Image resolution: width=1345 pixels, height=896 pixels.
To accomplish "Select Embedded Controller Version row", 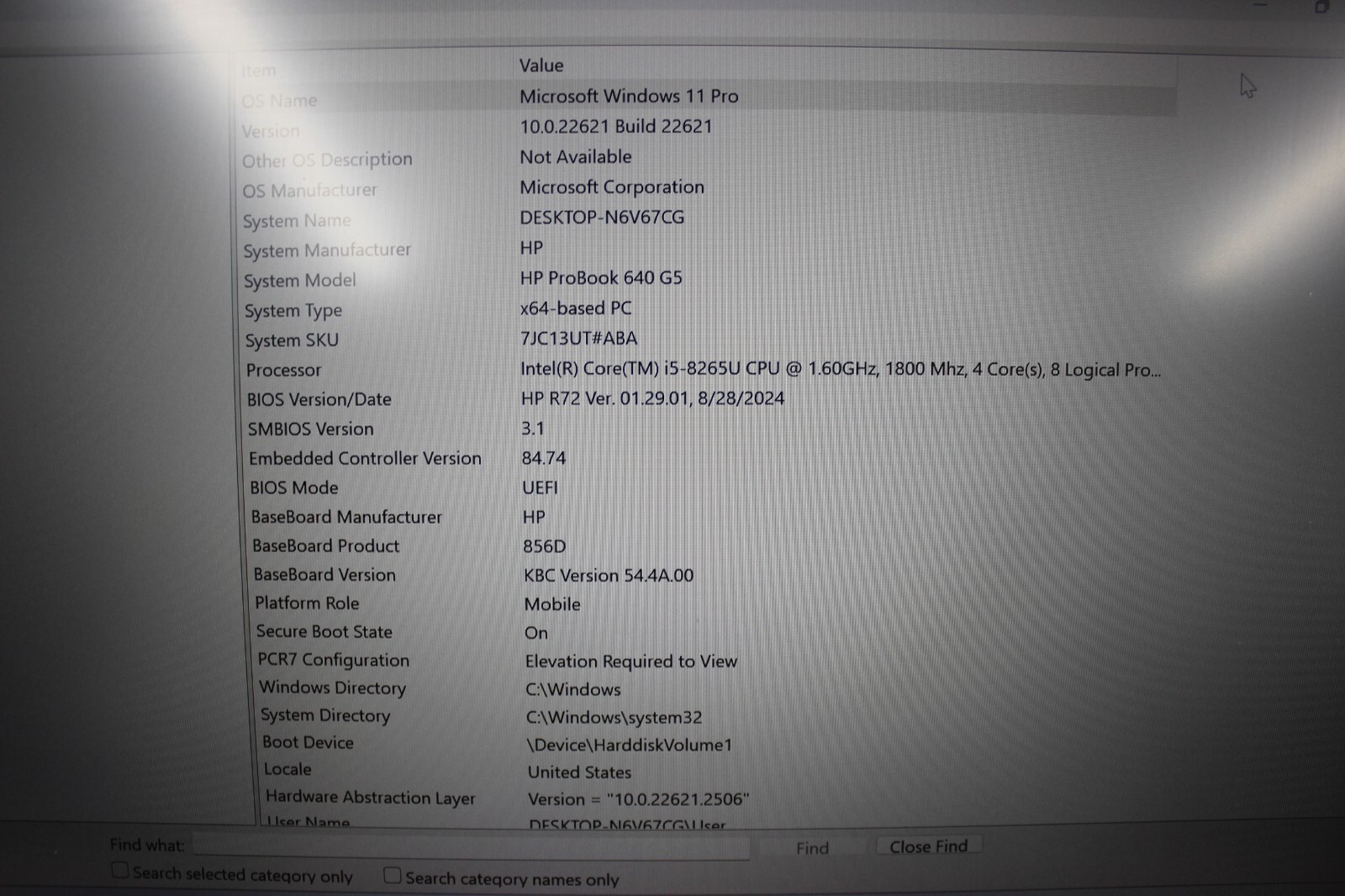I will (365, 458).
